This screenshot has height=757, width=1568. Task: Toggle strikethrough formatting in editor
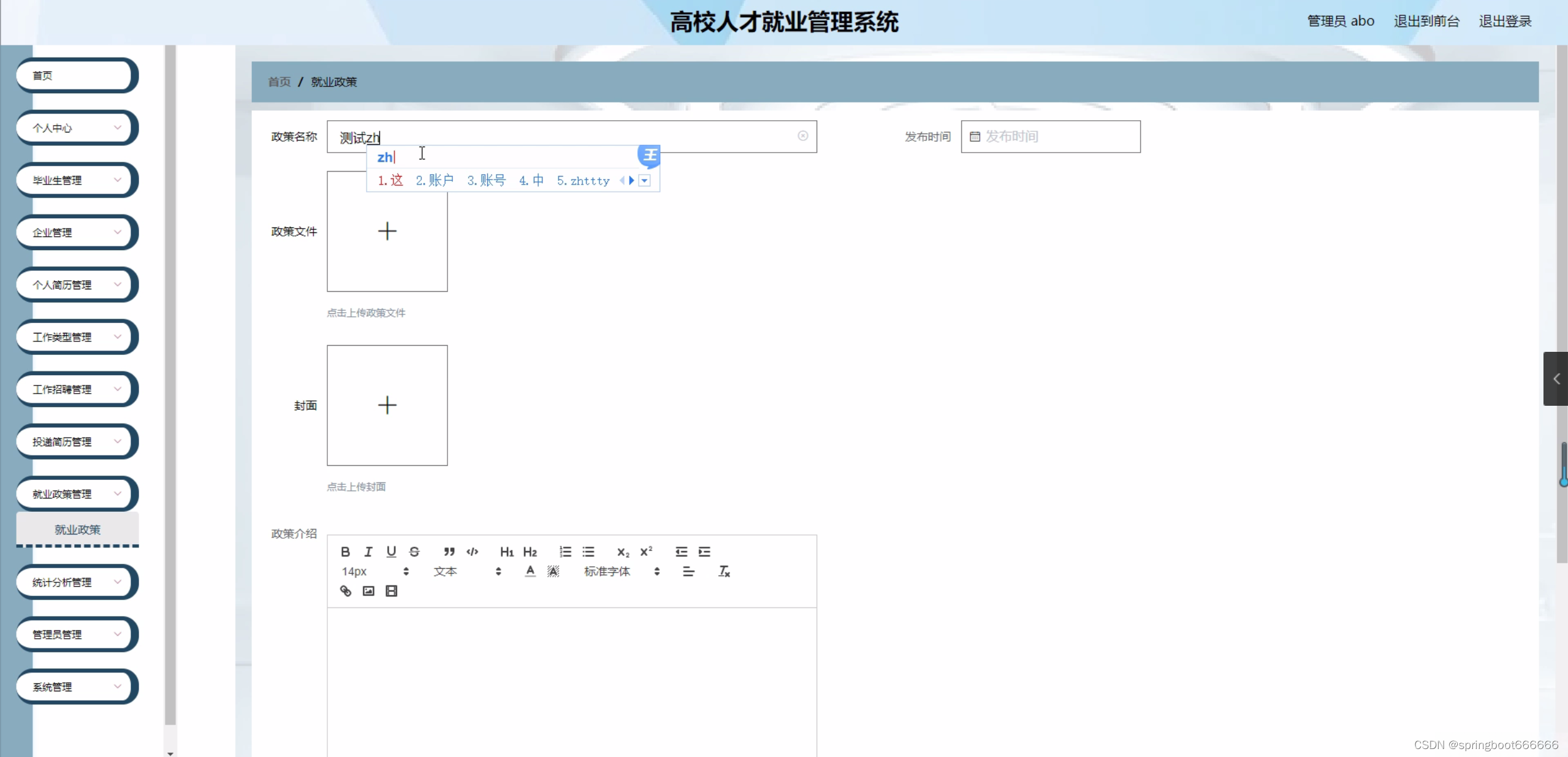coord(414,552)
